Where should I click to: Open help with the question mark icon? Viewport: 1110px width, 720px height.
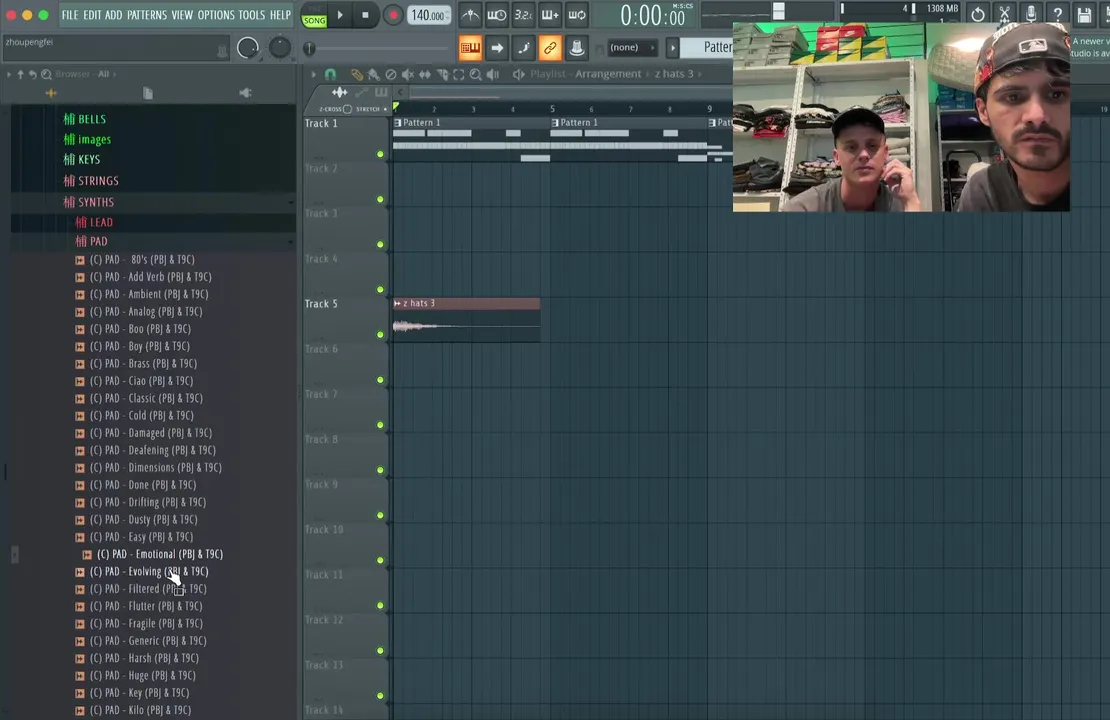coord(1058,14)
